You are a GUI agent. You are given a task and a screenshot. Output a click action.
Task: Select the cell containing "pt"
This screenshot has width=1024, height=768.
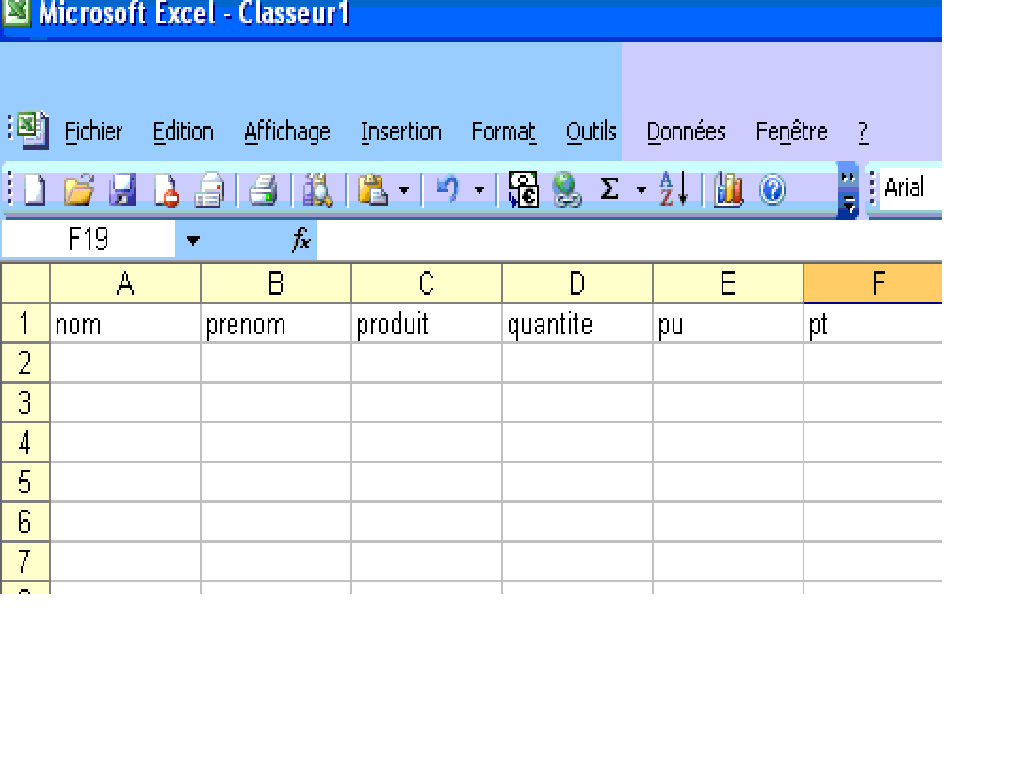873,323
